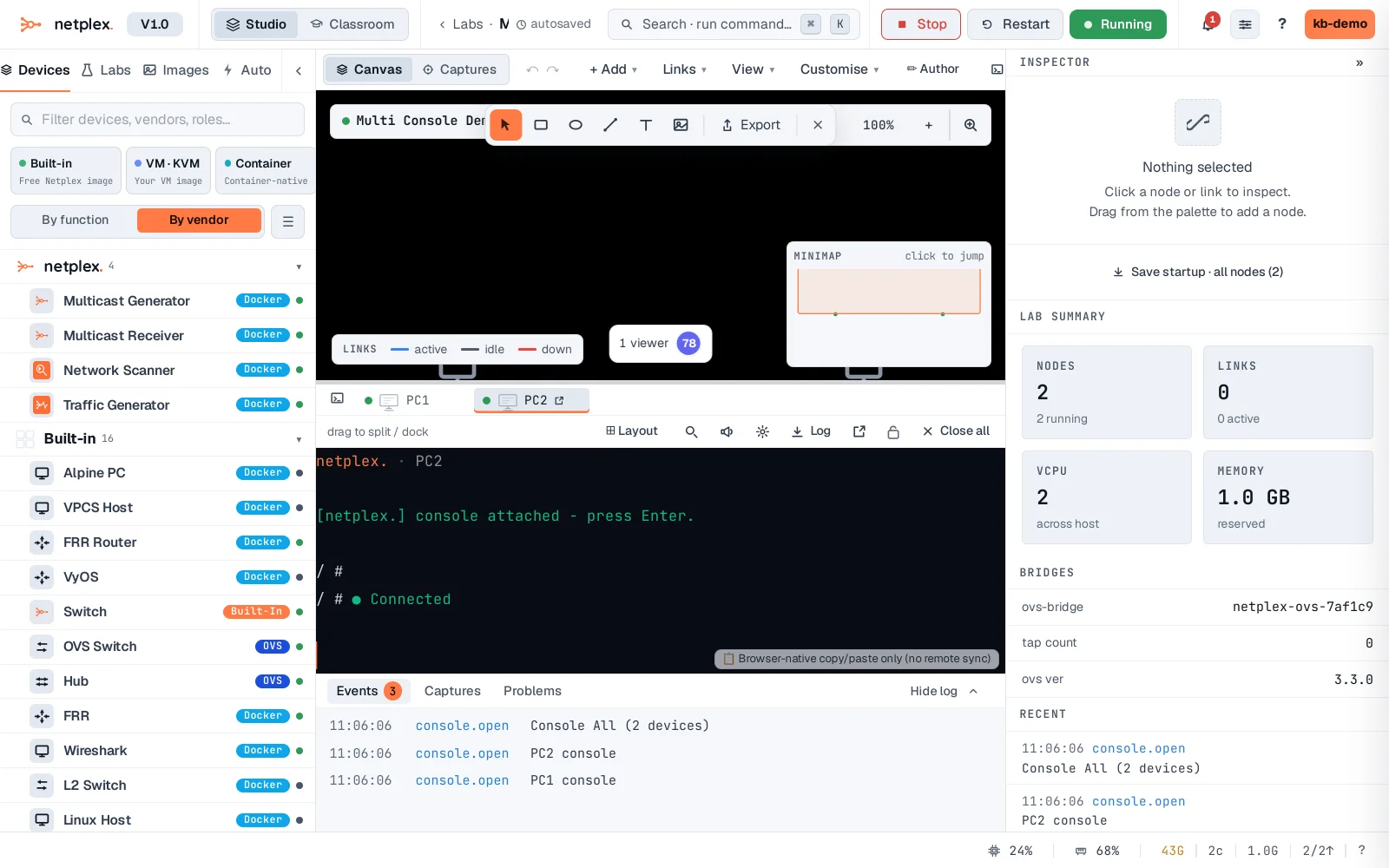Image resolution: width=1389 pixels, height=868 pixels.
Task: Open the Devices tab
Action: 36,70
